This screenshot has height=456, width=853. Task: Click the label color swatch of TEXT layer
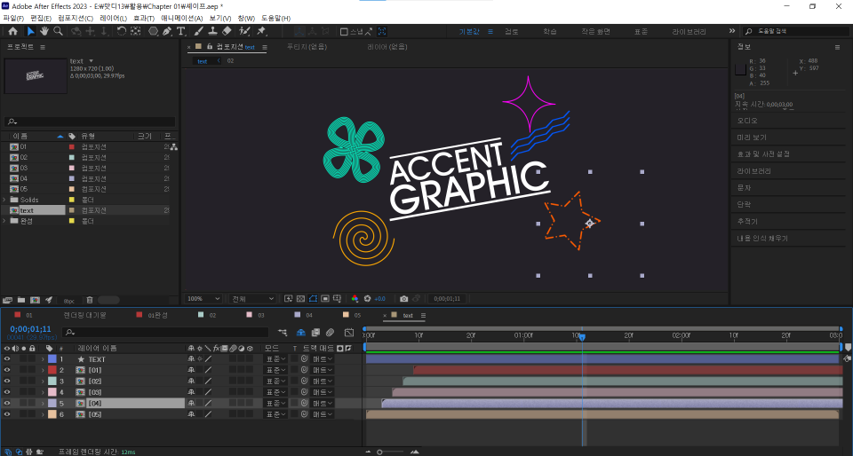click(x=52, y=359)
